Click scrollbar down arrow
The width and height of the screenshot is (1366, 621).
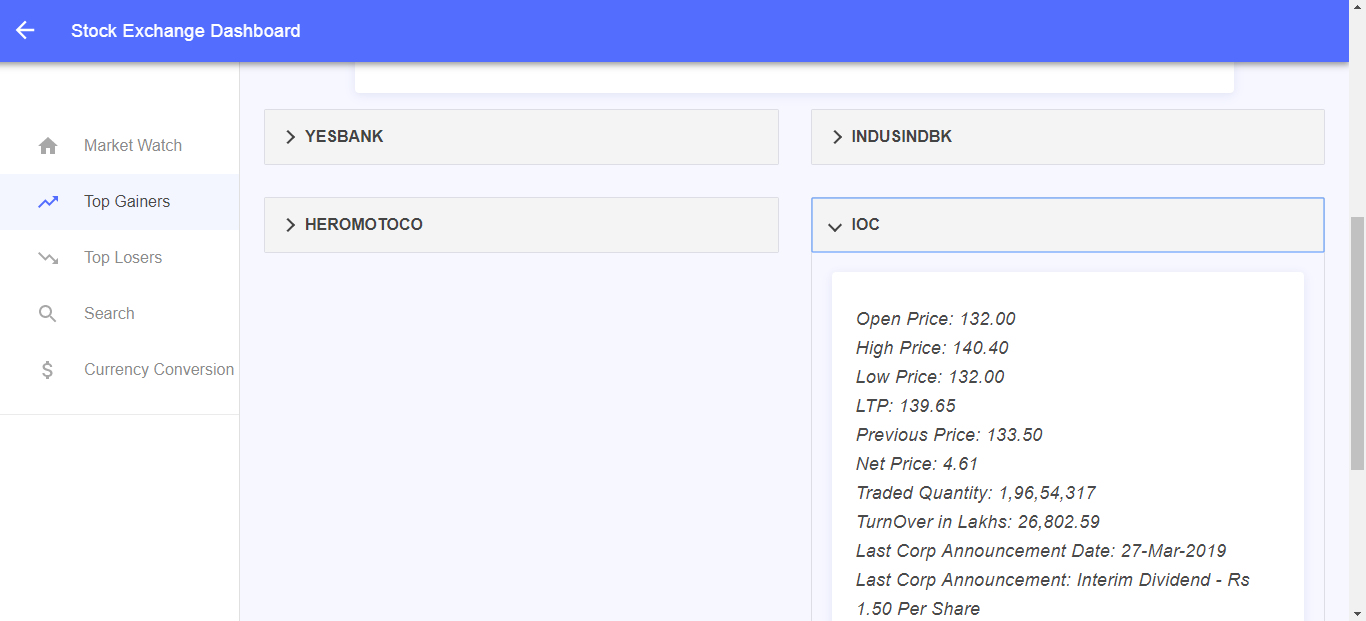click(x=1357, y=612)
